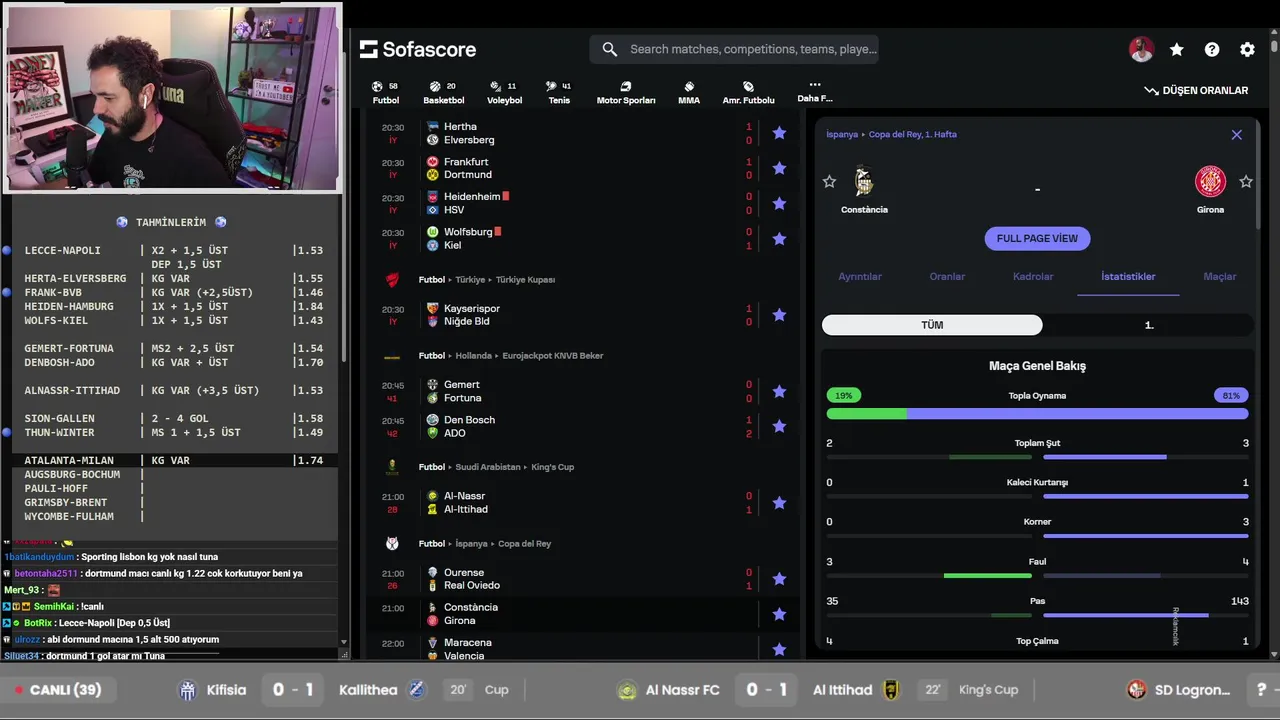Viewport: 1280px width, 720px height.
Task: Select the Motor Sporları category
Action: point(626,93)
